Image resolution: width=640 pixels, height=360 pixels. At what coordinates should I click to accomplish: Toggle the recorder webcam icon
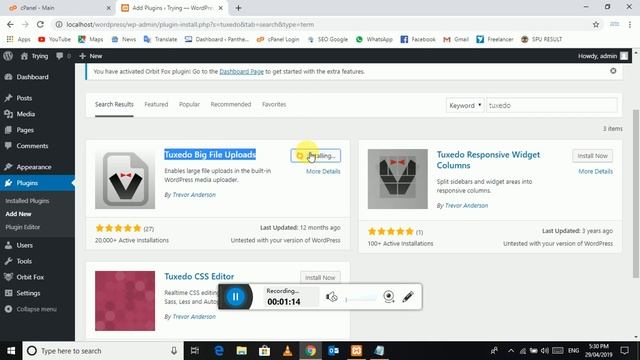pos(389,297)
